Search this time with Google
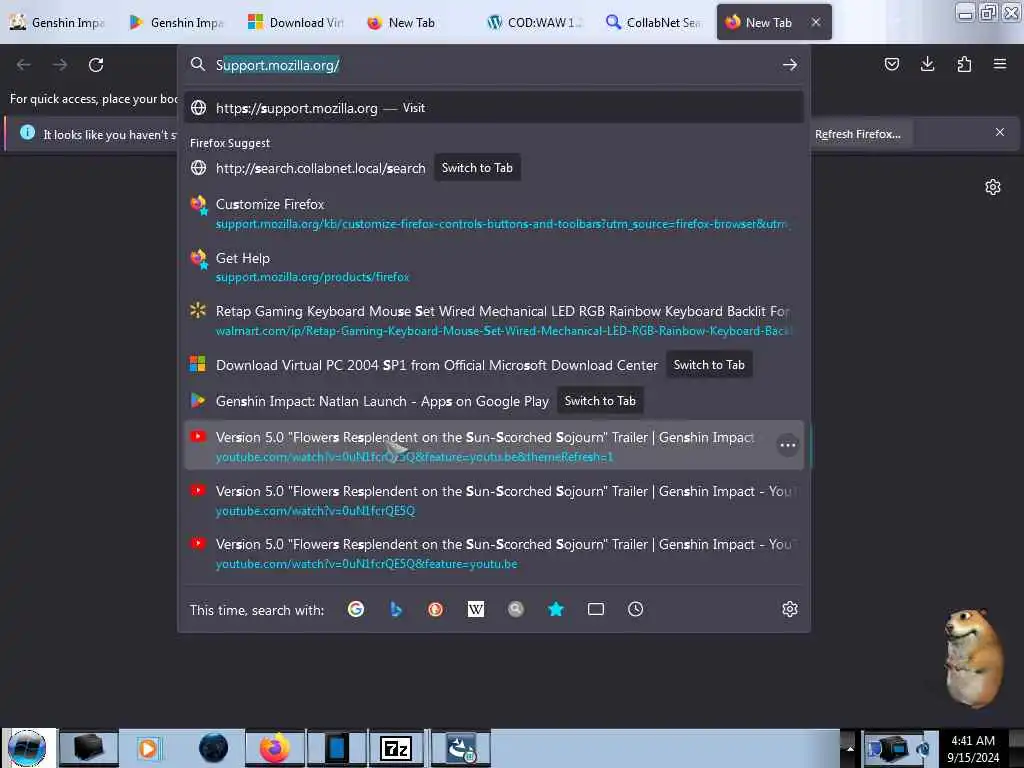Viewport: 1024px width, 768px height. (x=356, y=609)
